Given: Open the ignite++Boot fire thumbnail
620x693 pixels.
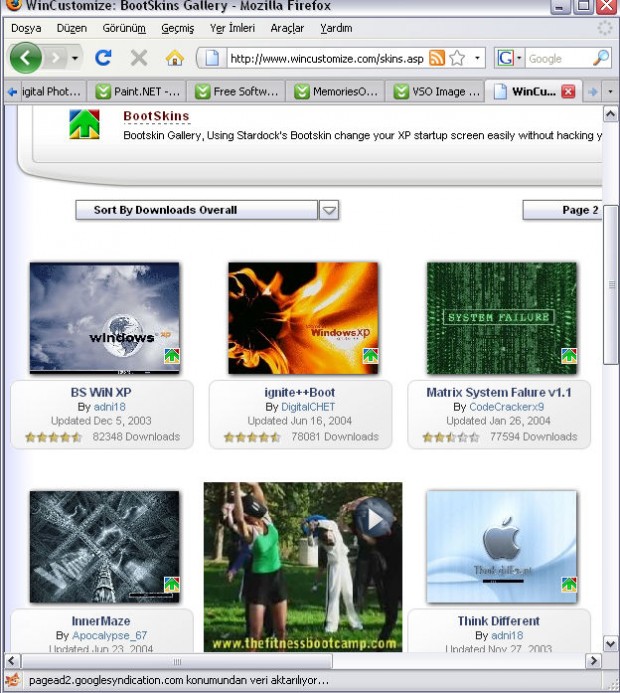Looking at the screenshot, I should tap(303, 318).
